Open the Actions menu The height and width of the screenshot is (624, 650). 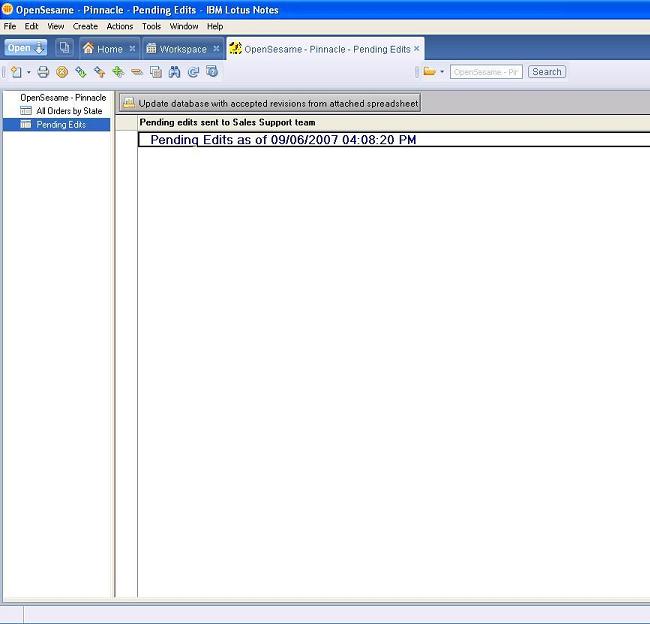(x=120, y=26)
